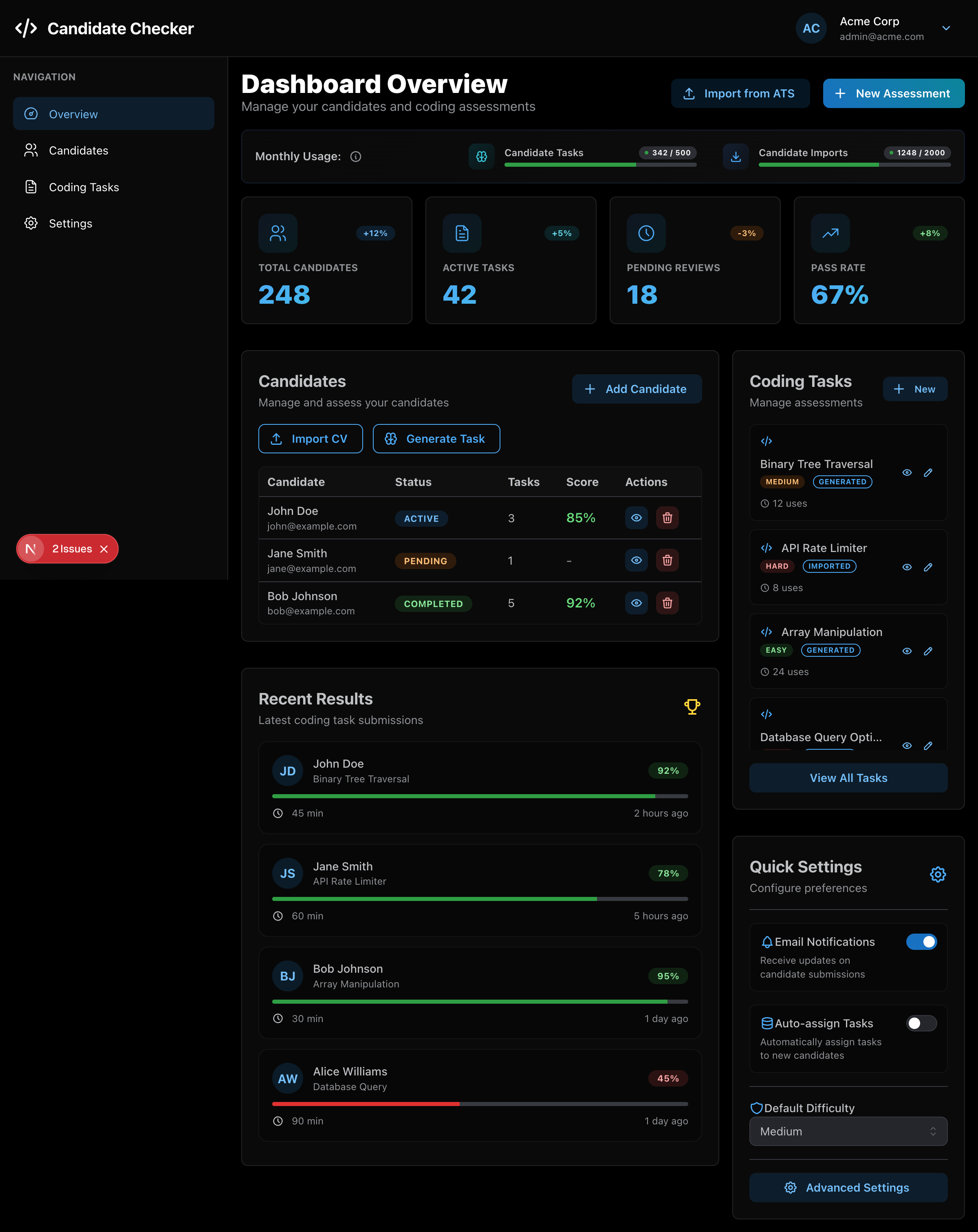Viewport: 978px width, 1232px height.
Task: Create a New Assessment
Action: tap(893, 93)
